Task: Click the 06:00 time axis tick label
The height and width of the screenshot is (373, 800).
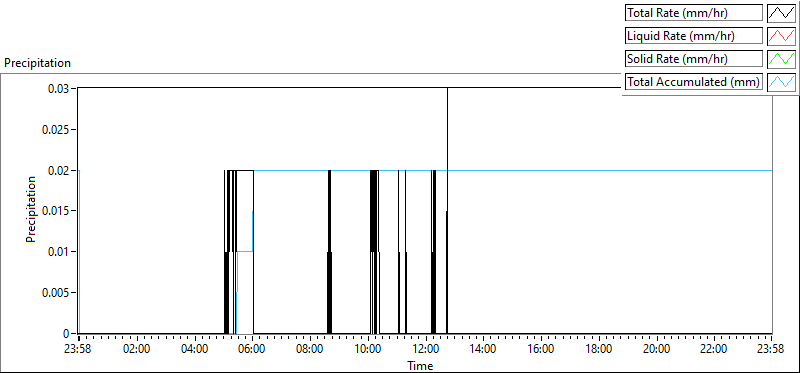Action: 253,350
